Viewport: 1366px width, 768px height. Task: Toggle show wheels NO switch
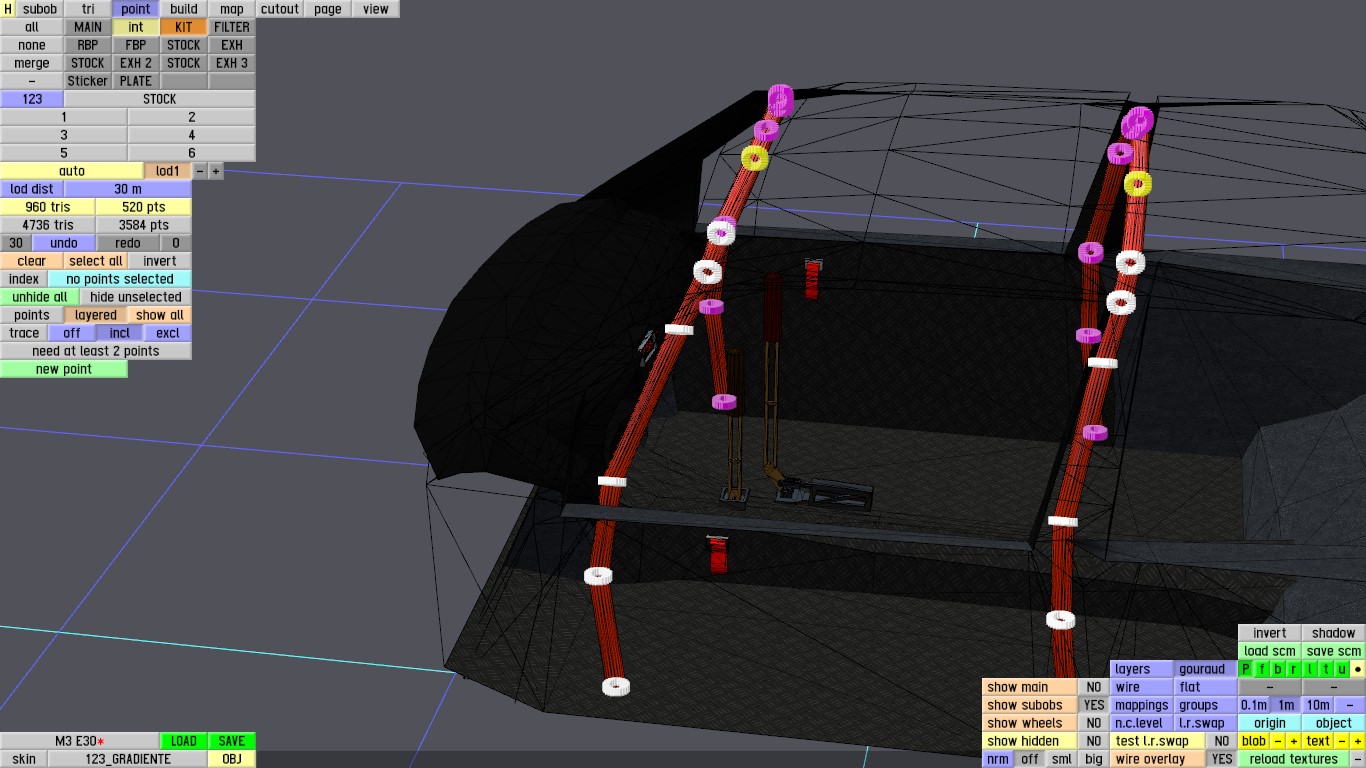click(x=1094, y=723)
